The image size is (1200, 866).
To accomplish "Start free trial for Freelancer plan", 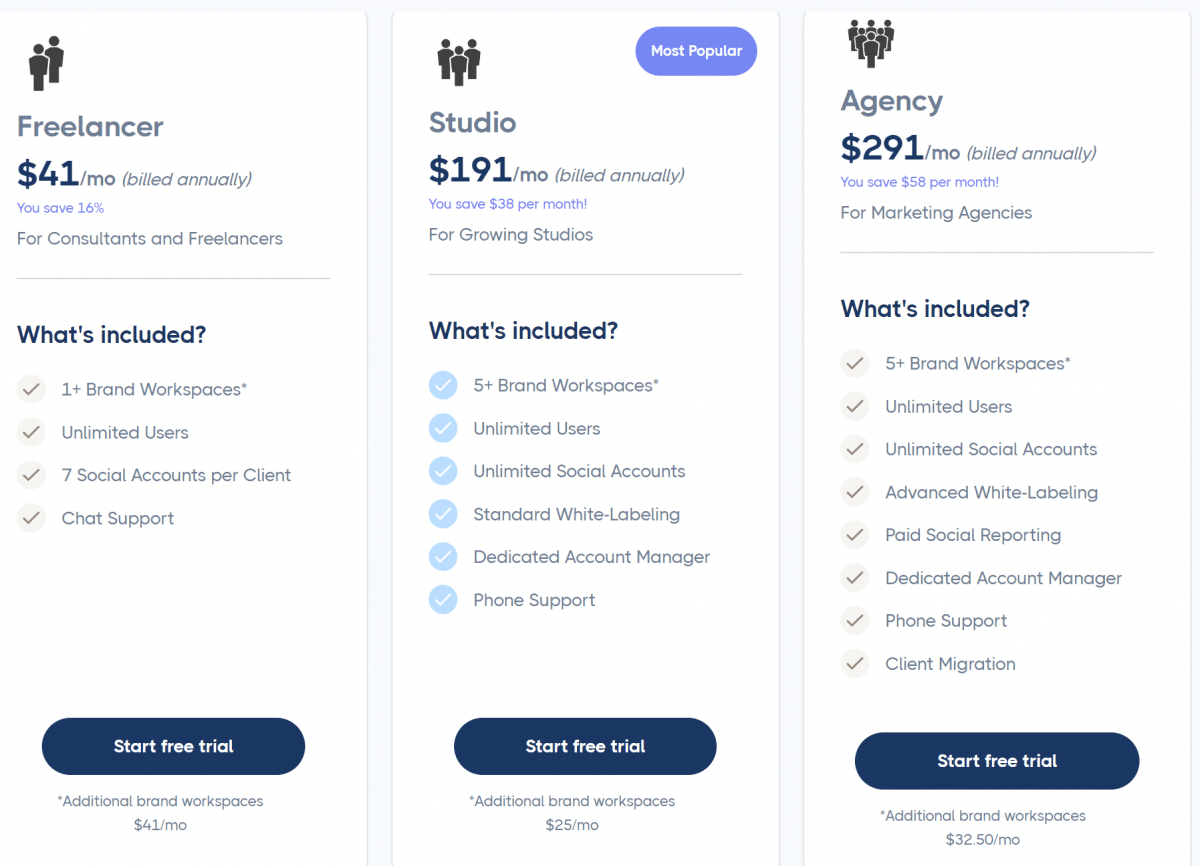I will [173, 746].
